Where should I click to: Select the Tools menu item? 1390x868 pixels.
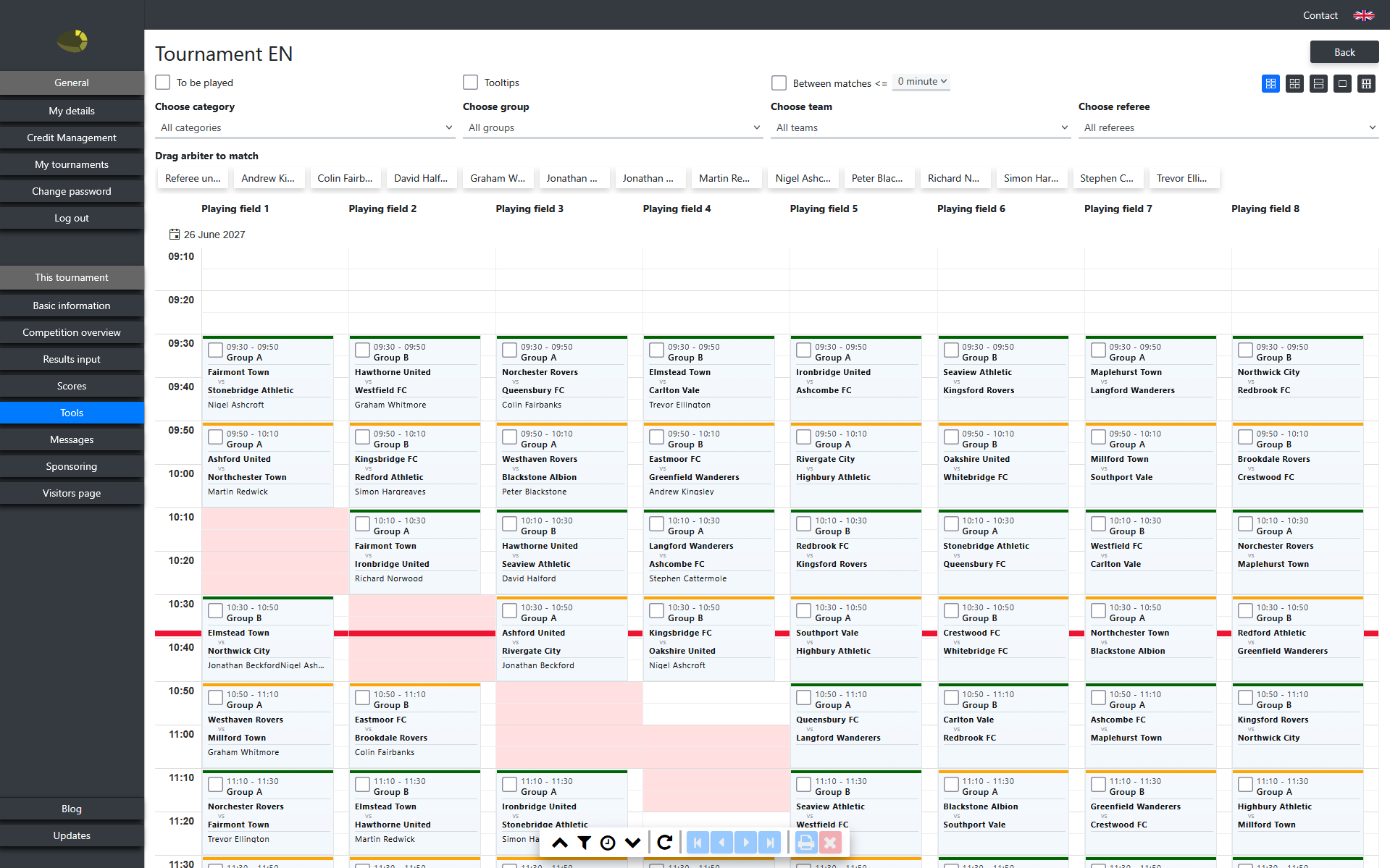pyautogui.click(x=72, y=413)
